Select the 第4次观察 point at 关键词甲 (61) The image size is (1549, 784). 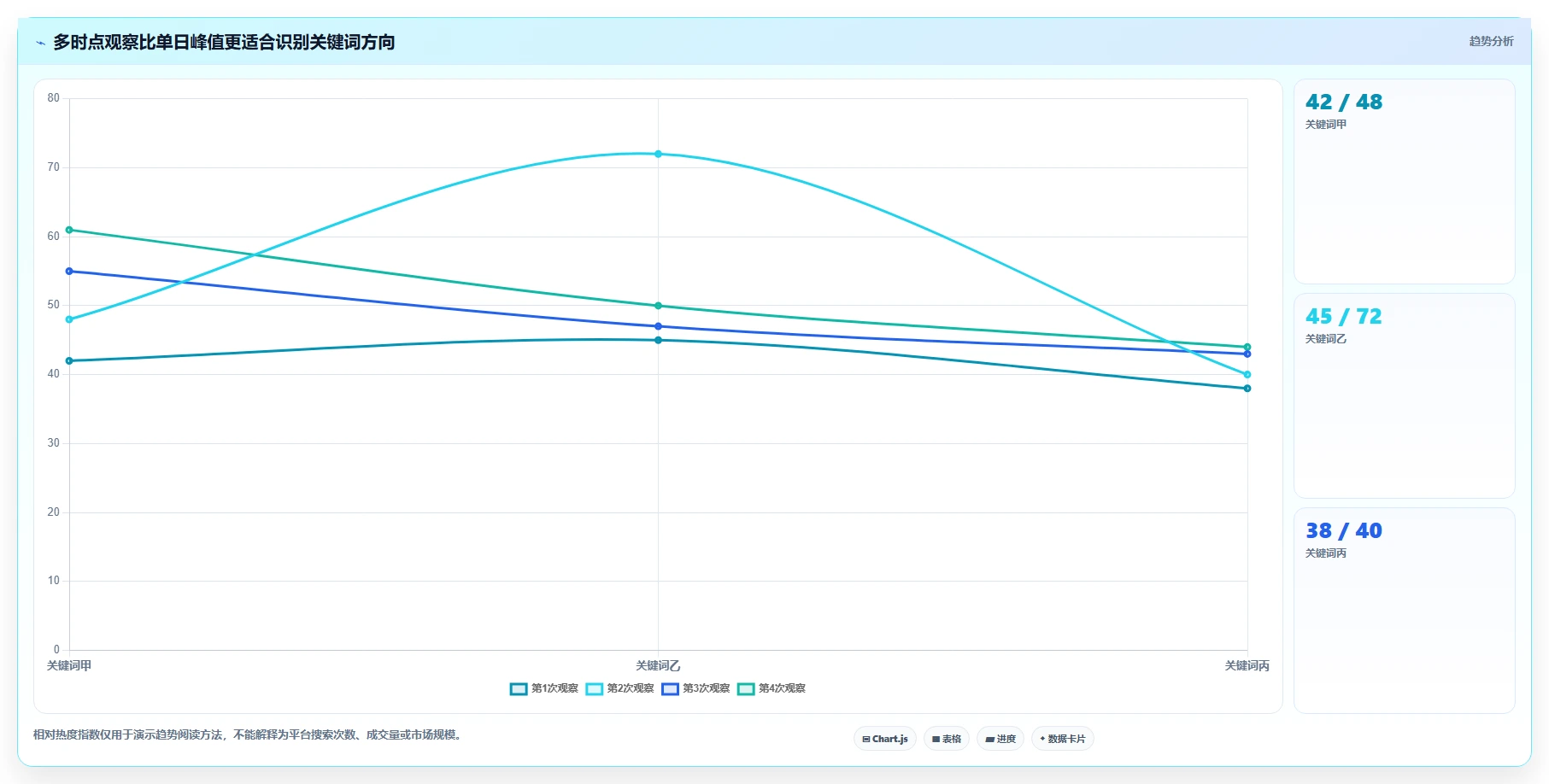[69, 230]
